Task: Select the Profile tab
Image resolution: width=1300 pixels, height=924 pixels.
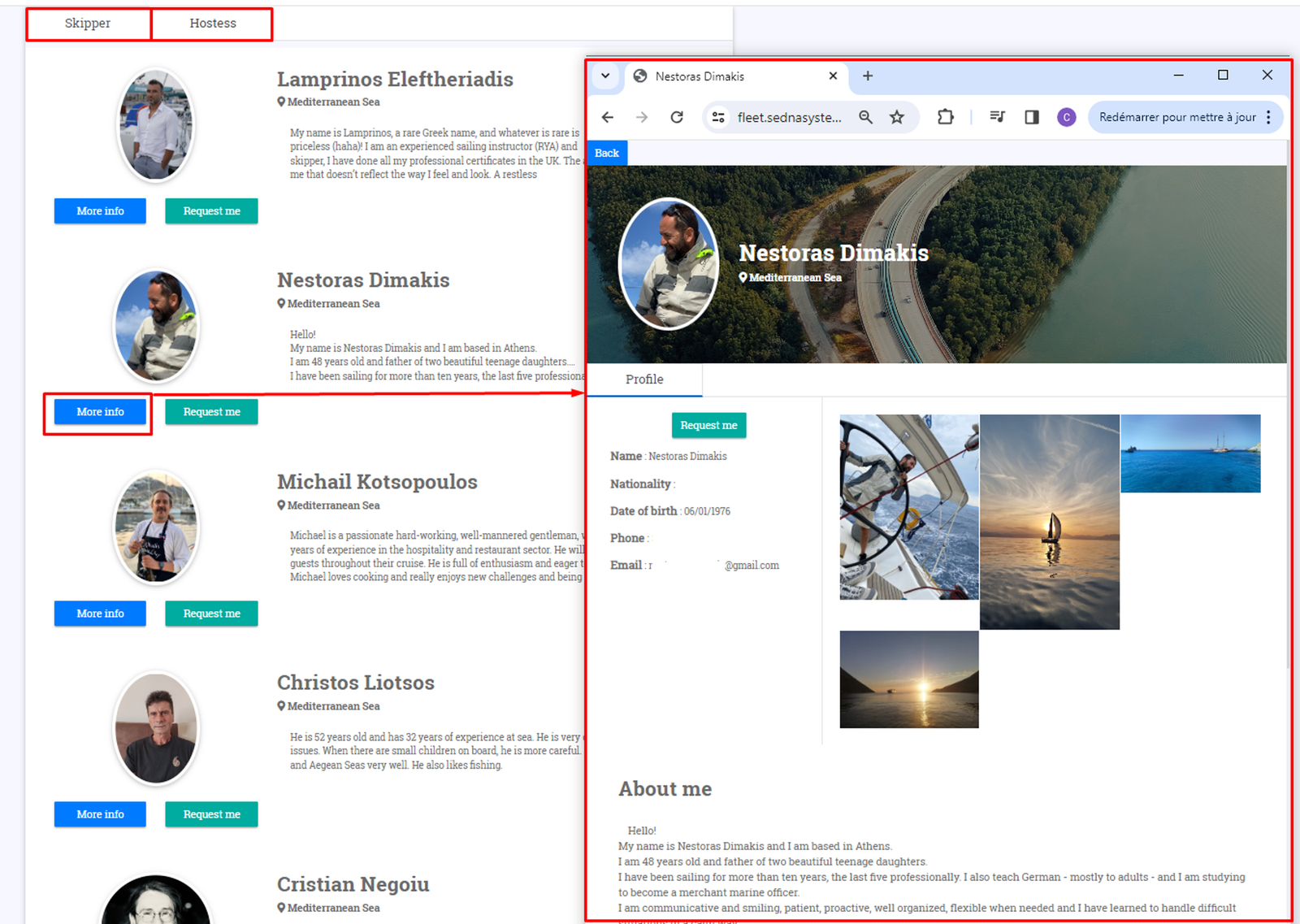Action: [x=644, y=380]
